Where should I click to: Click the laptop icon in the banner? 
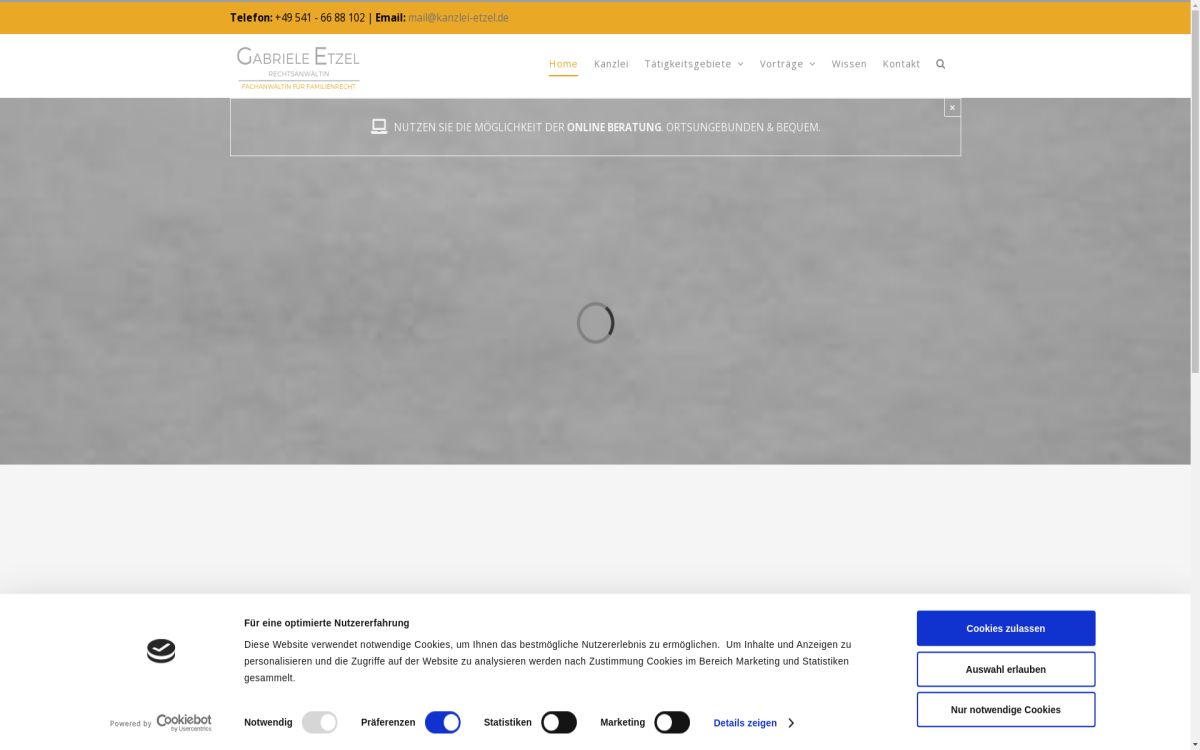coord(379,127)
